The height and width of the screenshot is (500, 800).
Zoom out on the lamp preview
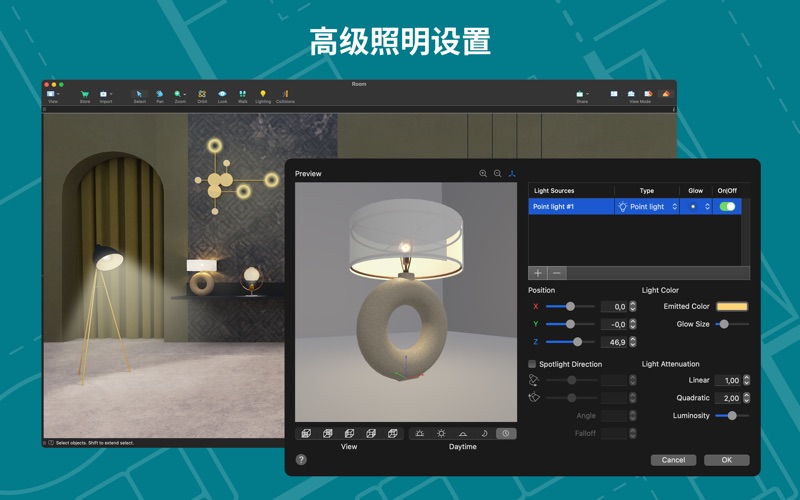pyautogui.click(x=498, y=174)
